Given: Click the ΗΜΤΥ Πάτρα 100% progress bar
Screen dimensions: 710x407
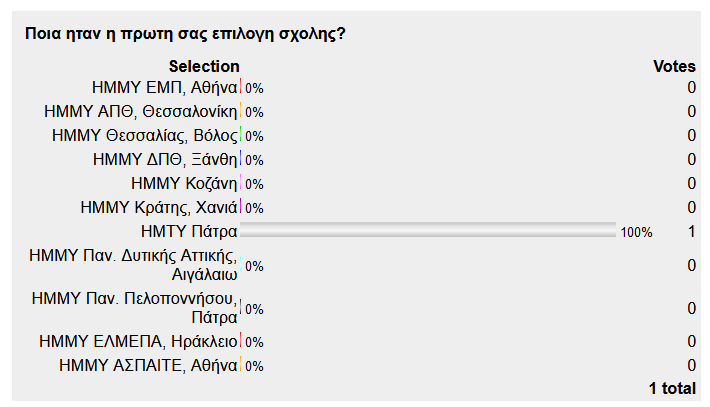Looking at the screenshot, I should click(x=428, y=230).
